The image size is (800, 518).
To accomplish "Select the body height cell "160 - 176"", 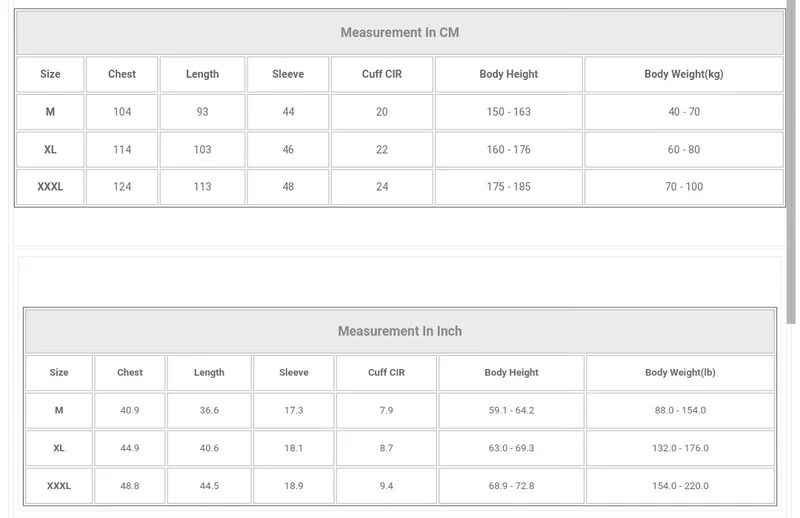I will point(508,150).
